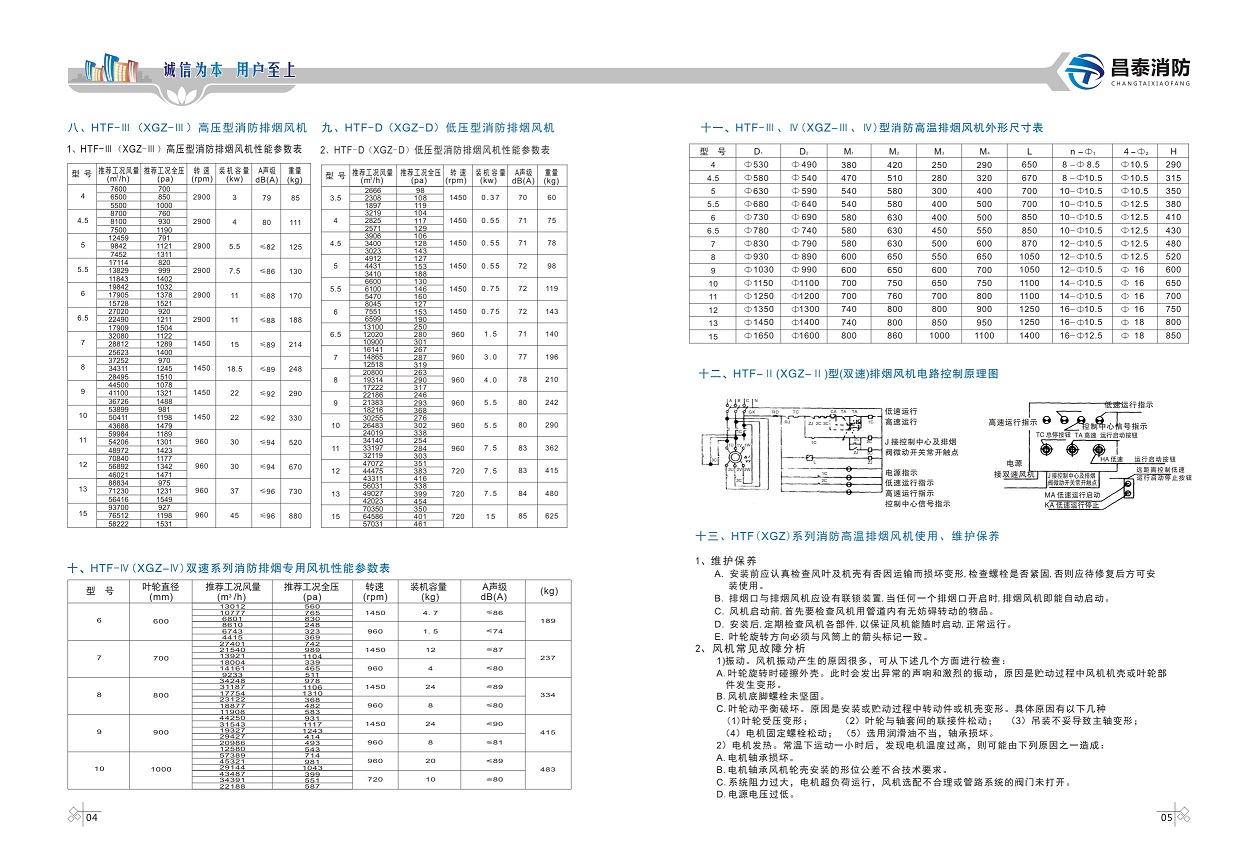Click label 接双速风机 in panel diagram
Viewport: 1258px width, 859px height.
1014,475
